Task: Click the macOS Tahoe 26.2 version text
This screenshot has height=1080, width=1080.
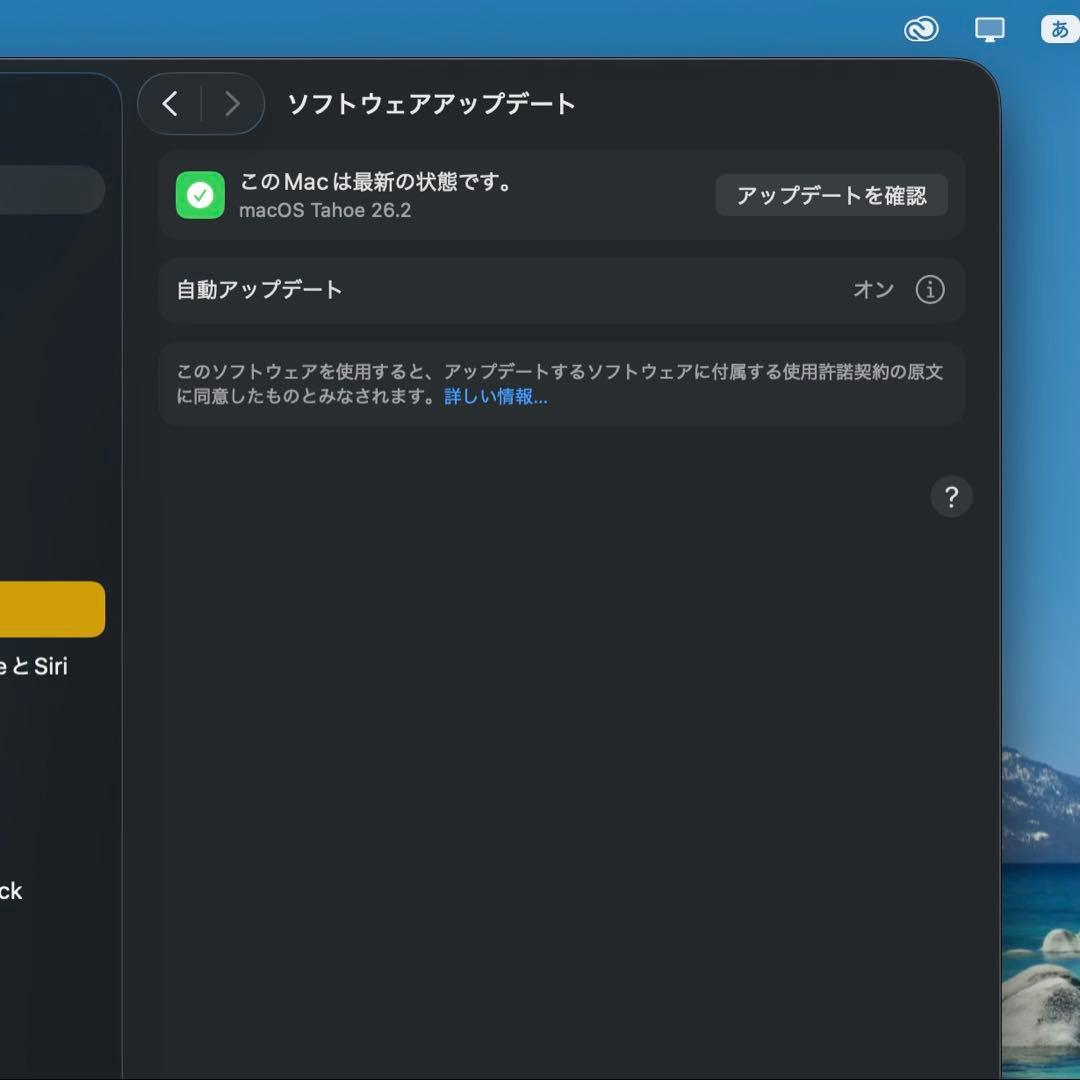Action: (325, 211)
